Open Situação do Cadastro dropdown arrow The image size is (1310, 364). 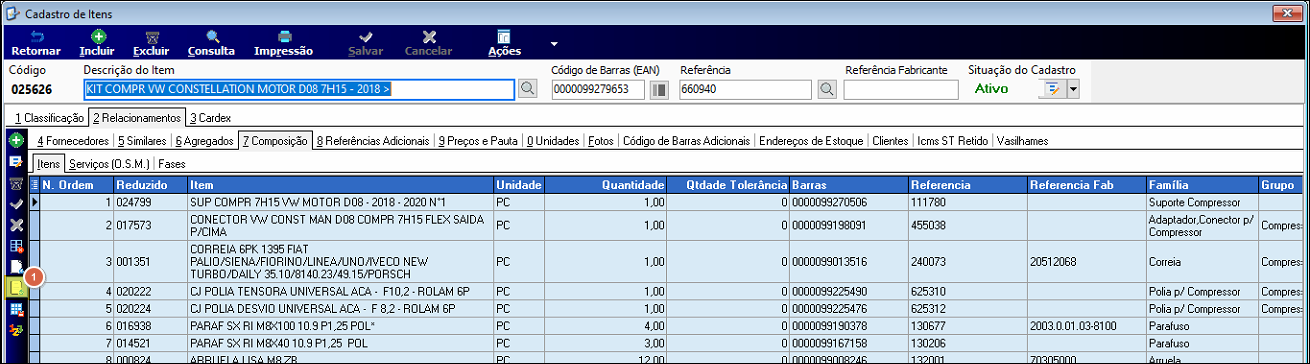coord(1073,89)
